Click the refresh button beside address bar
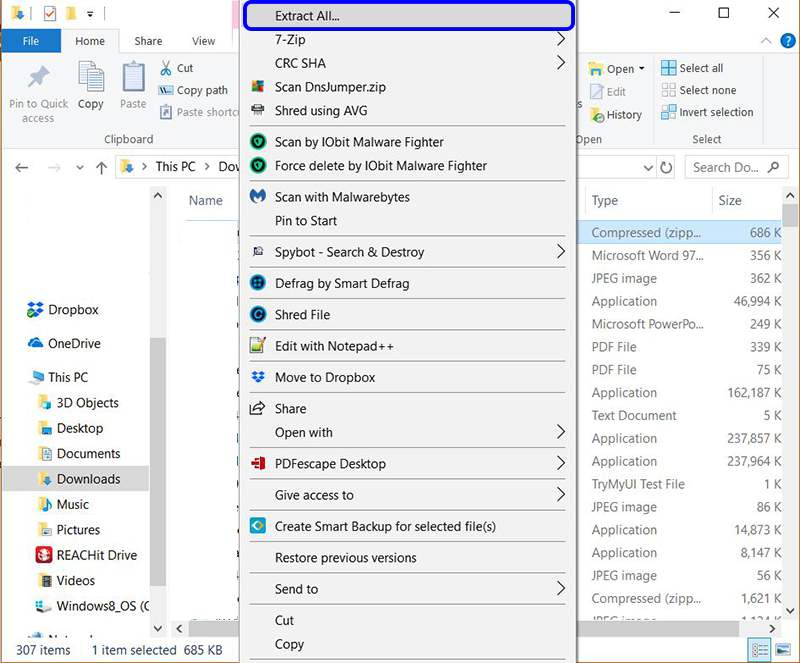Image resolution: width=800 pixels, height=663 pixels. tap(667, 168)
